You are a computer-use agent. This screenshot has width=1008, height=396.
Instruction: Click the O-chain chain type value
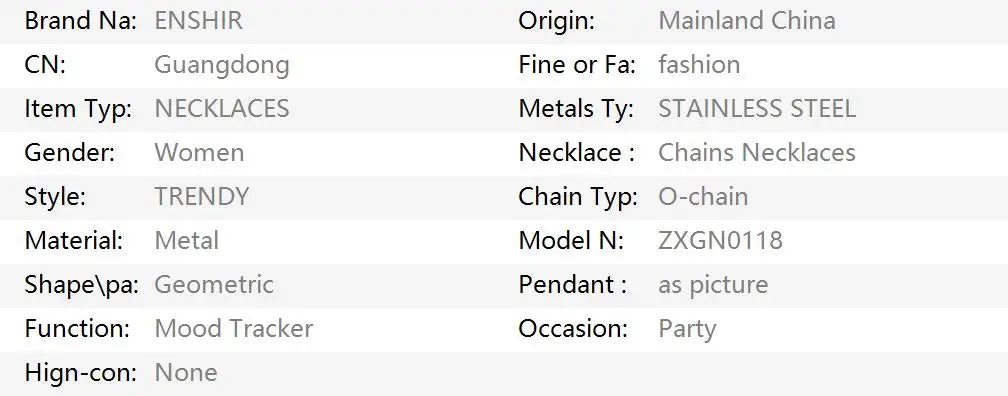(x=703, y=196)
